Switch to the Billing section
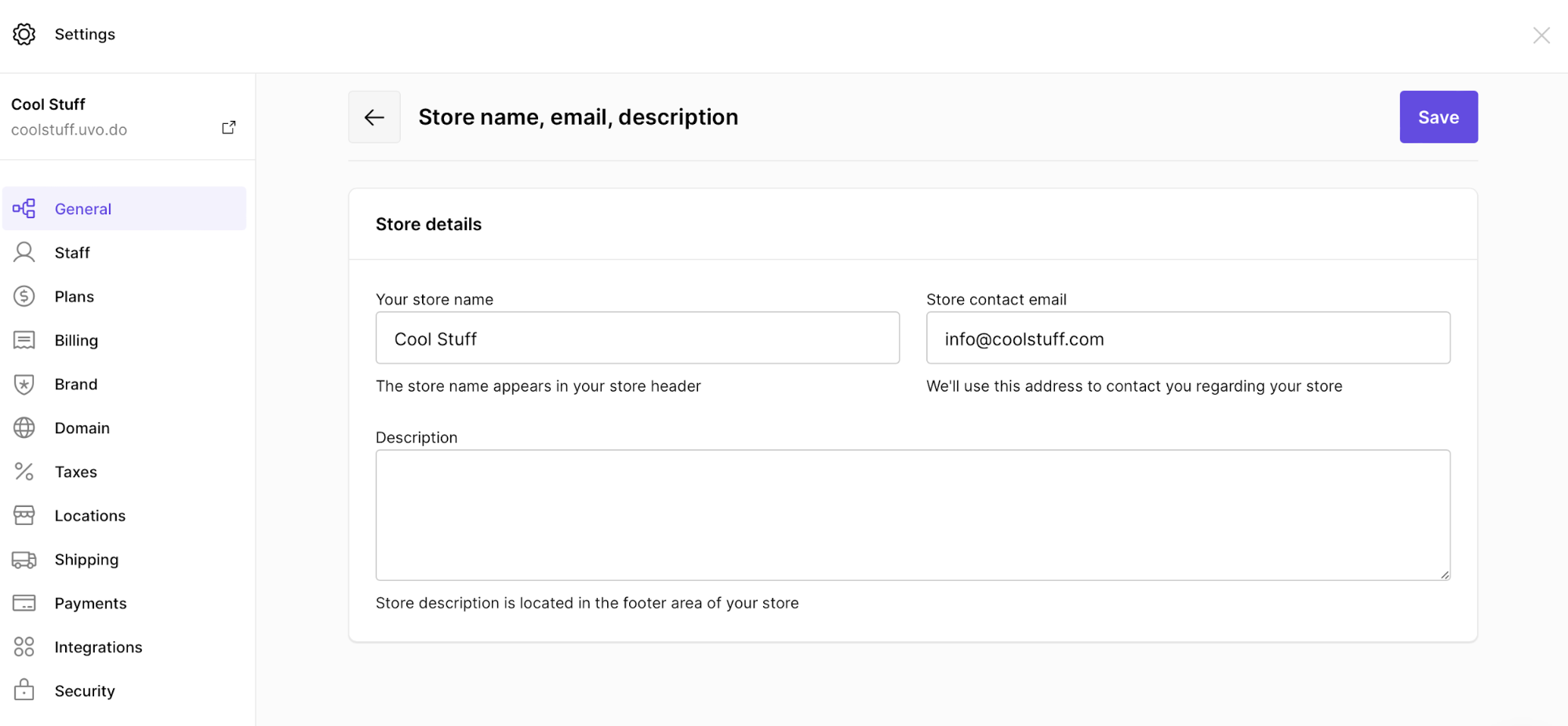Image resolution: width=1568 pixels, height=726 pixels. 76,340
